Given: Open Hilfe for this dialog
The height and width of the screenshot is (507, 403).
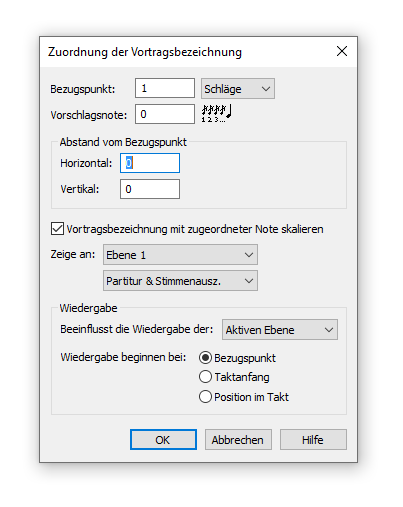Looking at the screenshot, I should pyautogui.click(x=313, y=440).
